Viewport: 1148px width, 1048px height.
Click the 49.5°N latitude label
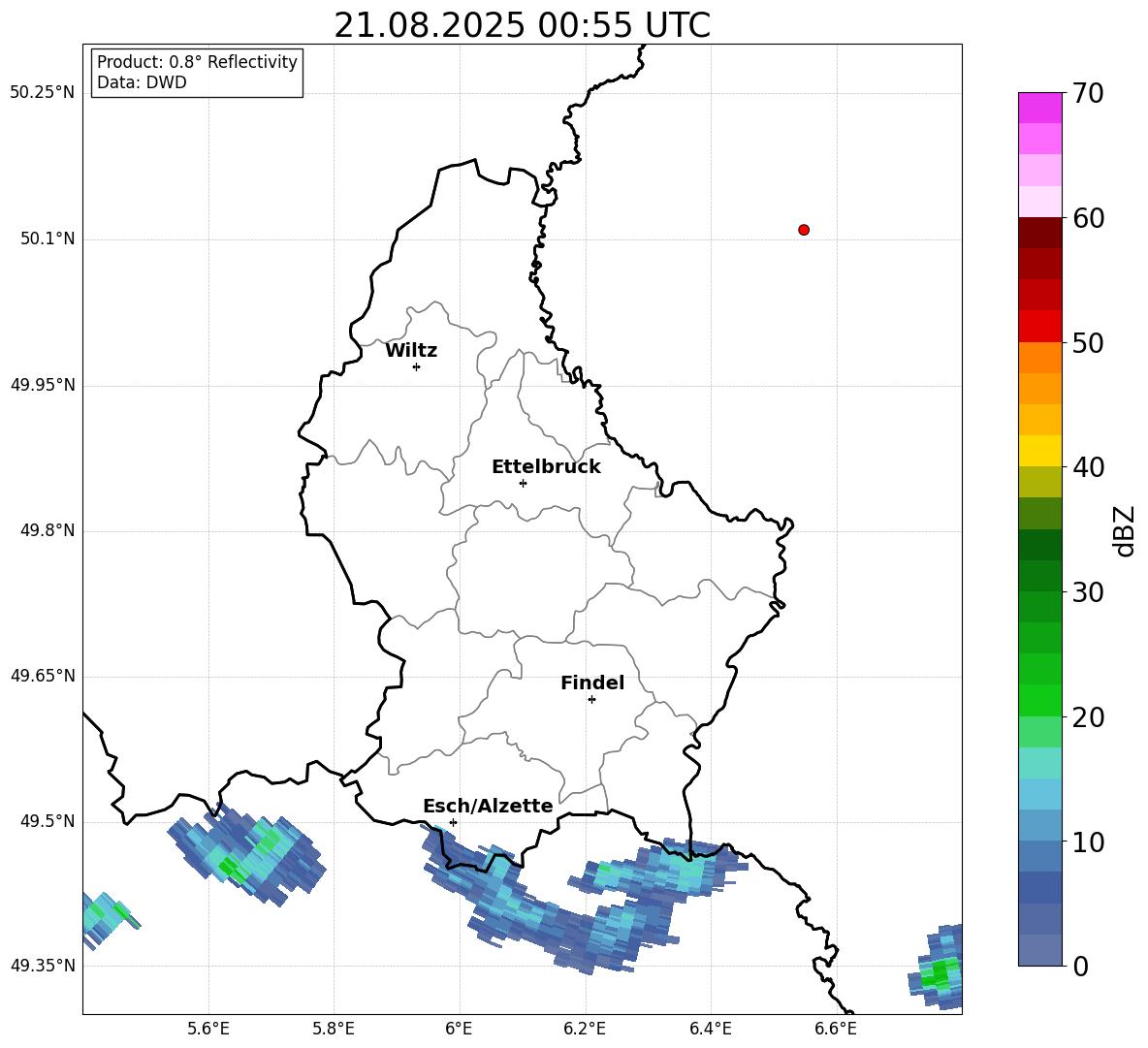point(48,821)
